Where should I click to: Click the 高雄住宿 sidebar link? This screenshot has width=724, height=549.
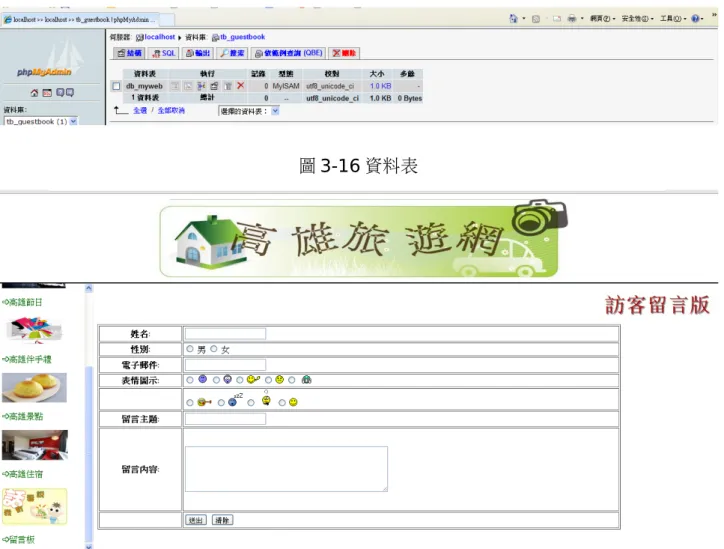(22, 474)
